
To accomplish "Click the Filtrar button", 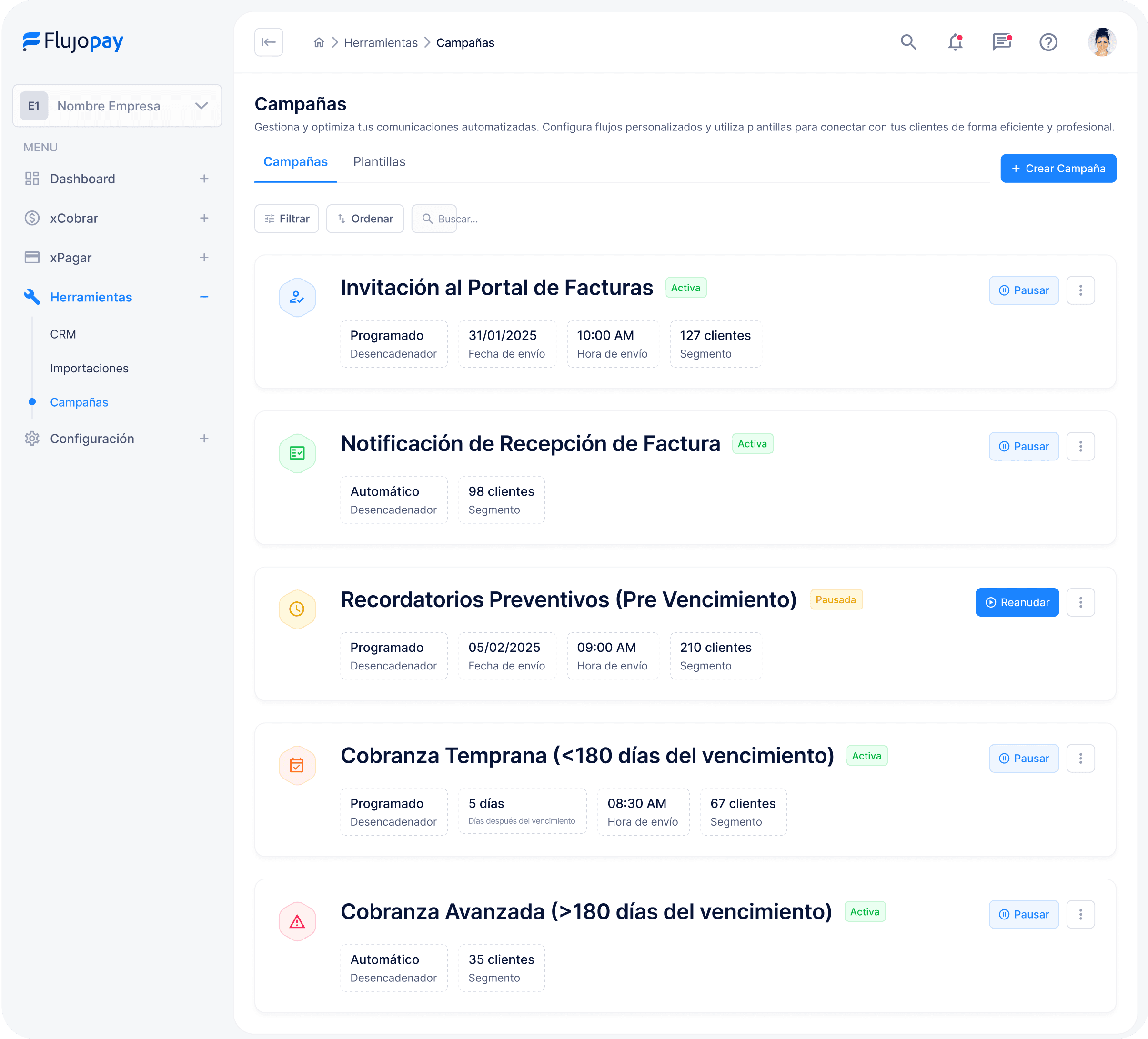I will point(286,219).
